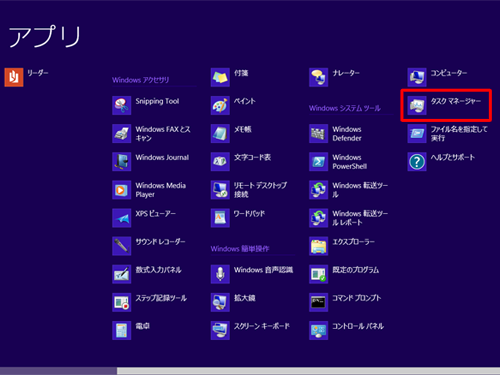Click the Windows Journal label text
This screenshot has height=375, width=500.
162,157
